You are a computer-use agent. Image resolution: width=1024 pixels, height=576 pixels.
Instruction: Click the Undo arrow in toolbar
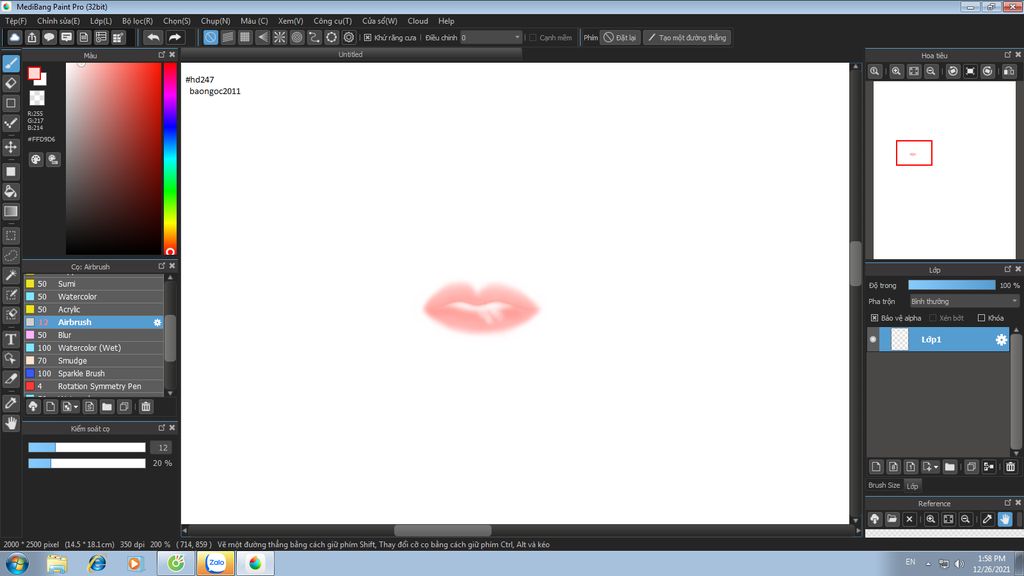[x=153, y=37]
